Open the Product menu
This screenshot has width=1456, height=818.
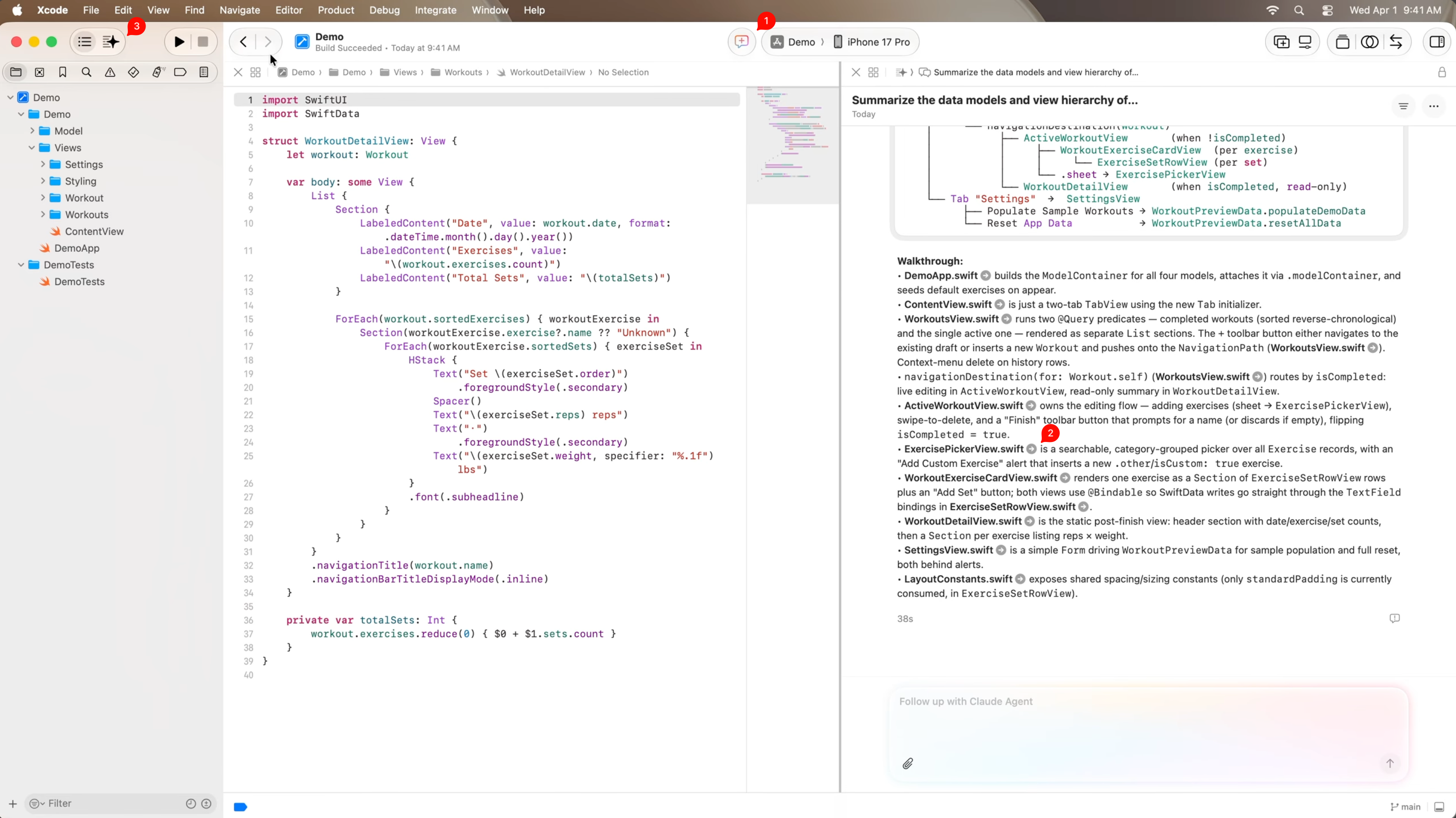[336, 10]
